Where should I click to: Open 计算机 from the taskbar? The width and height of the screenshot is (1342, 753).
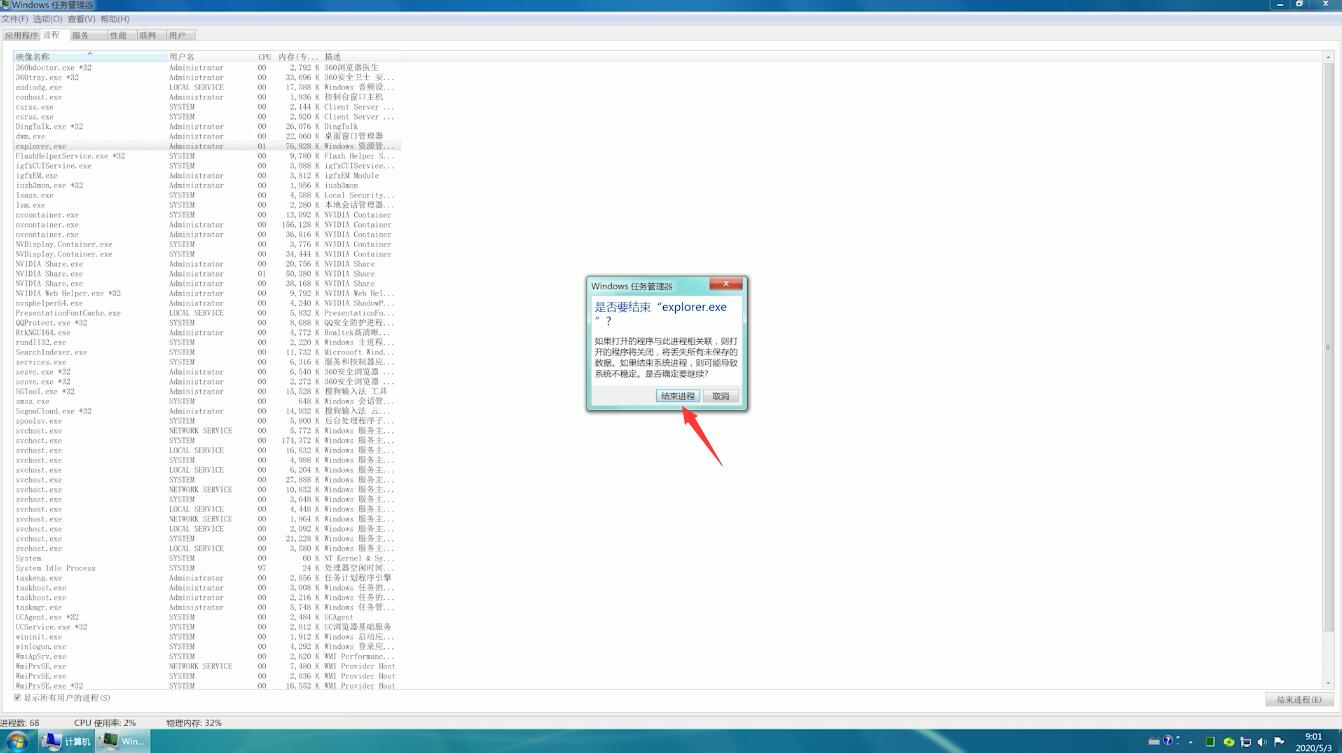67,741
